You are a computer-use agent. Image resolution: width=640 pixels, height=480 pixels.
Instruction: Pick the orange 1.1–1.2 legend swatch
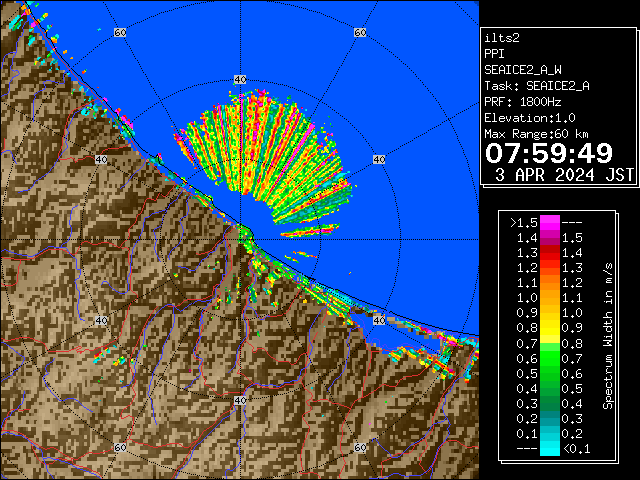click(x=550, y=283)
